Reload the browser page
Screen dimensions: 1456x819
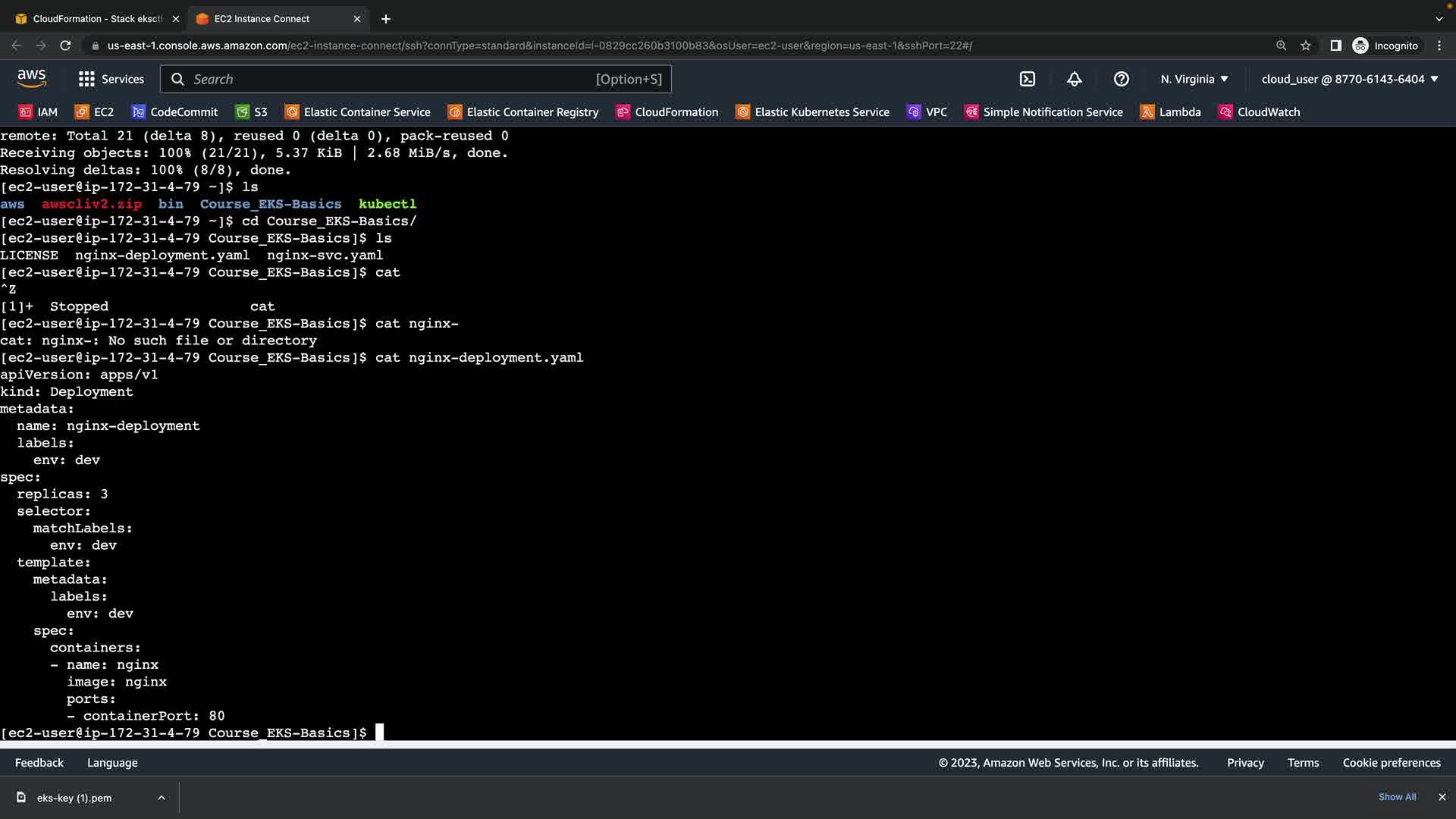tap(65, 45)
